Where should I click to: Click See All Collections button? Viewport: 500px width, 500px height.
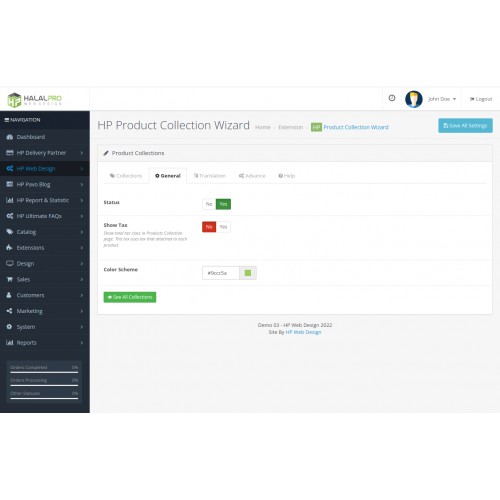tap(130, 297)
